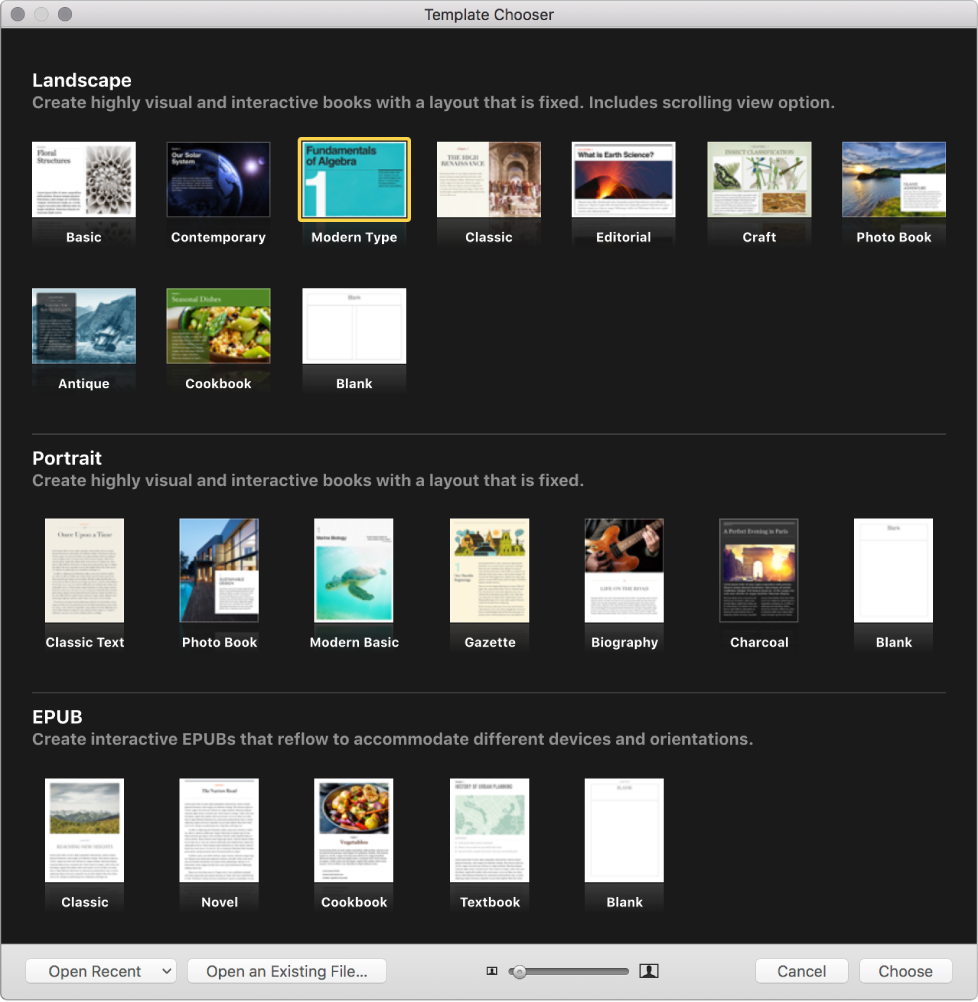Pick the portrait Photo Book template
The height and width of the screenshot is (1002, 978).
point(219,570)
